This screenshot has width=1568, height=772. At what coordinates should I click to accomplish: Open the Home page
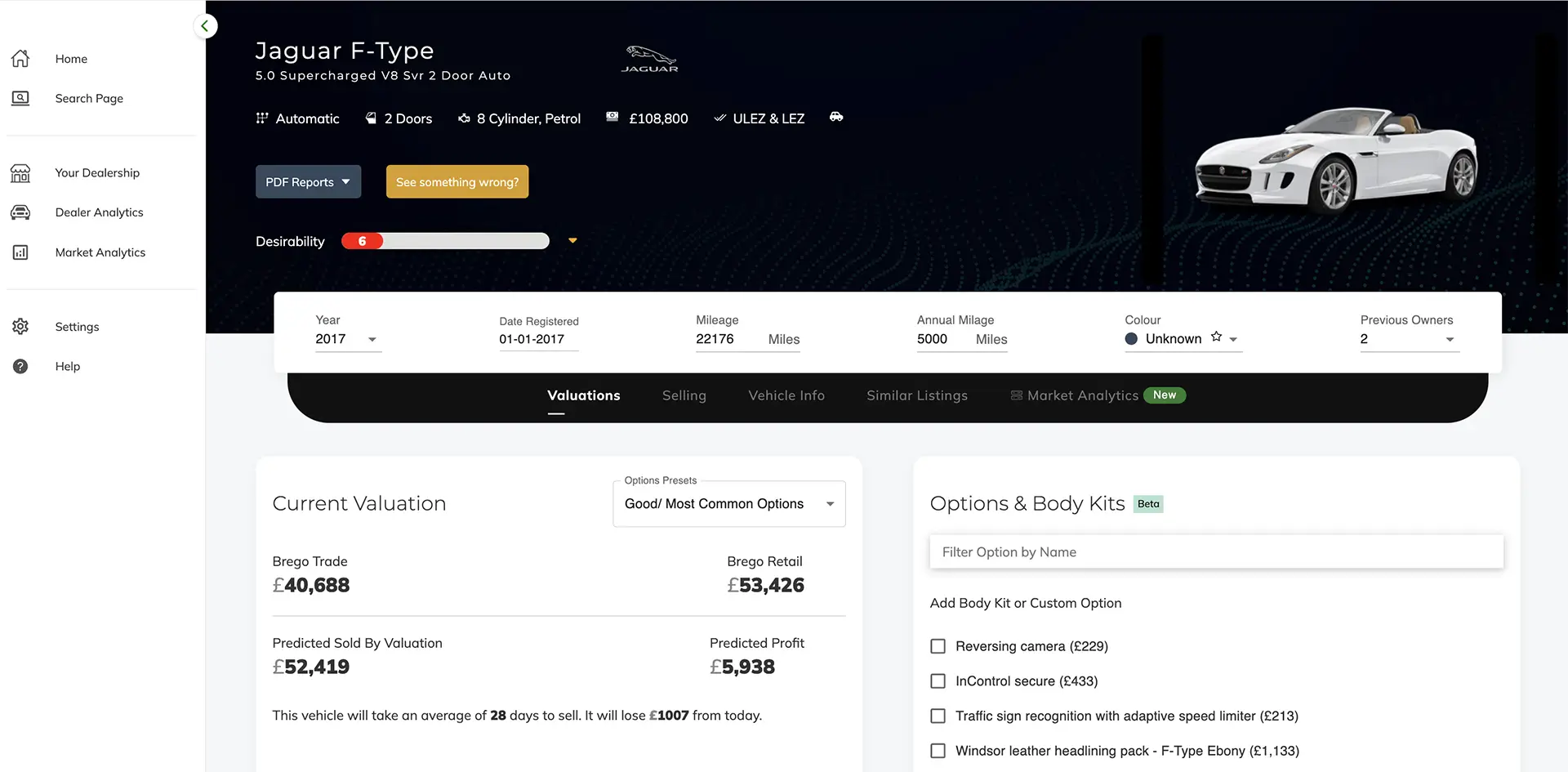71,59
